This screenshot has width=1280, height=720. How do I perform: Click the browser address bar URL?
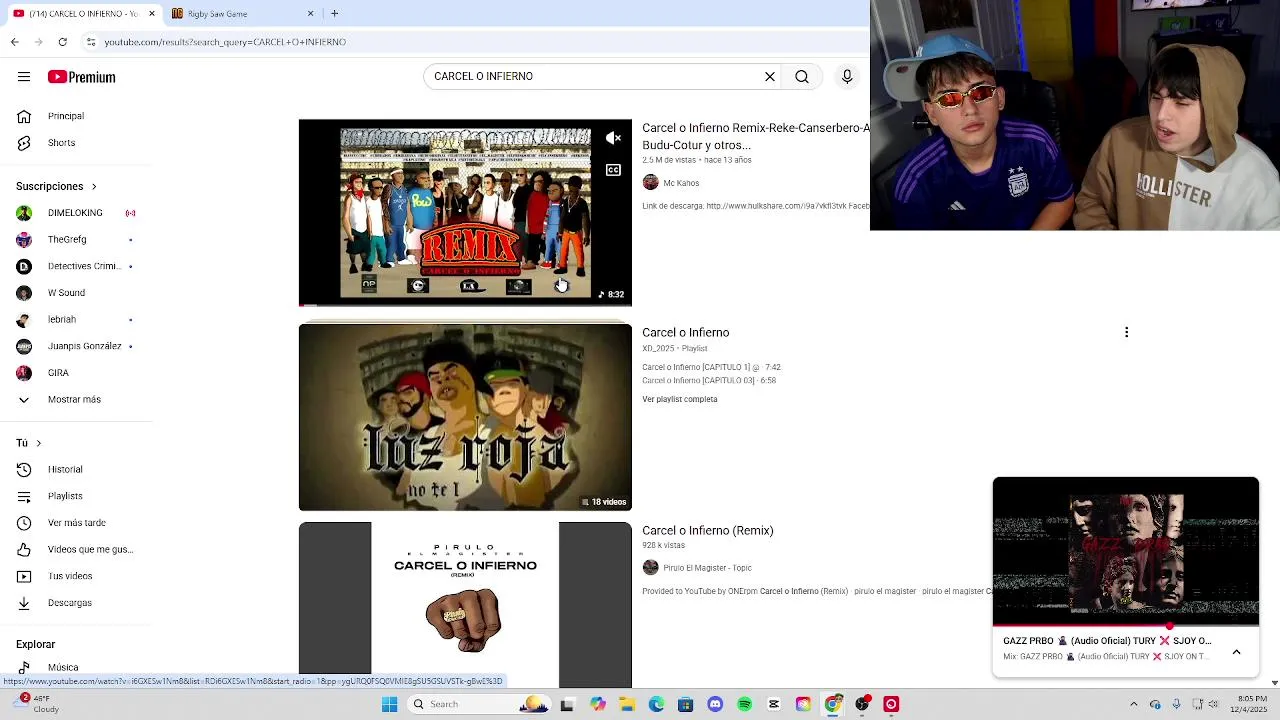225,42
